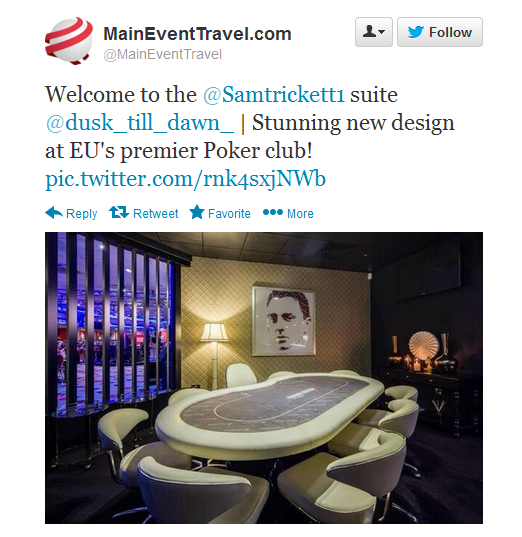Open the More actions menu label
The height and width of the screenshot is (537, 522).
(300, 214)
